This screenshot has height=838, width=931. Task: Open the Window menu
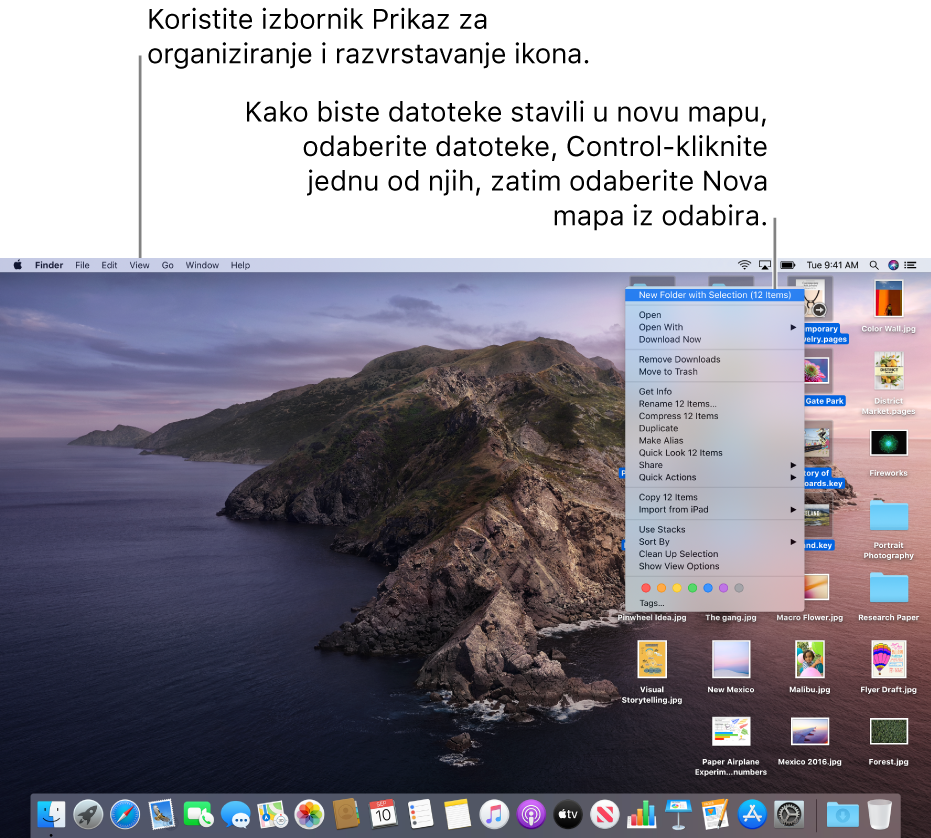click(202, 265)
